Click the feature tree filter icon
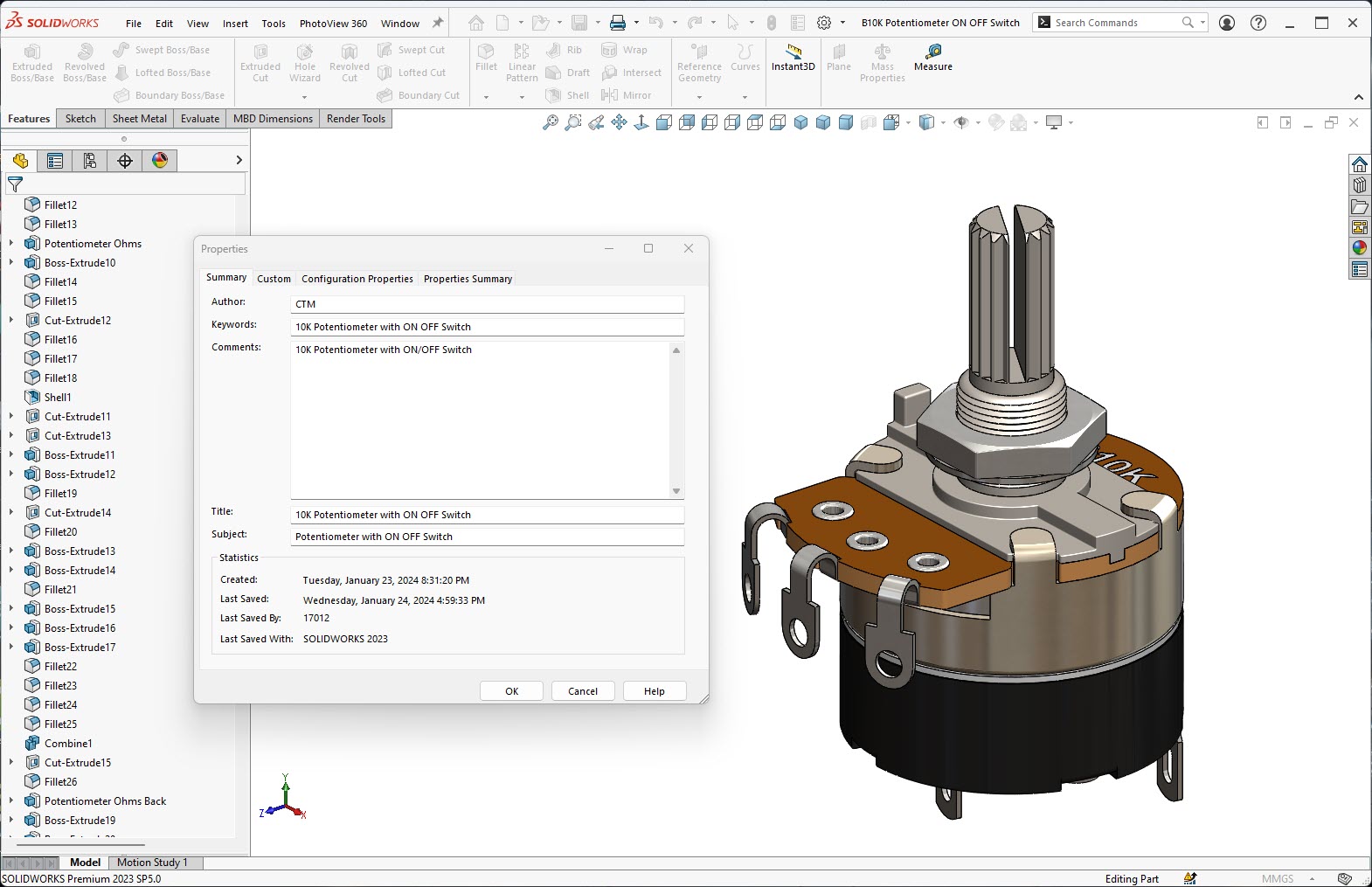The width and height of the screenshot is (1372, 887). click(15, 184)
